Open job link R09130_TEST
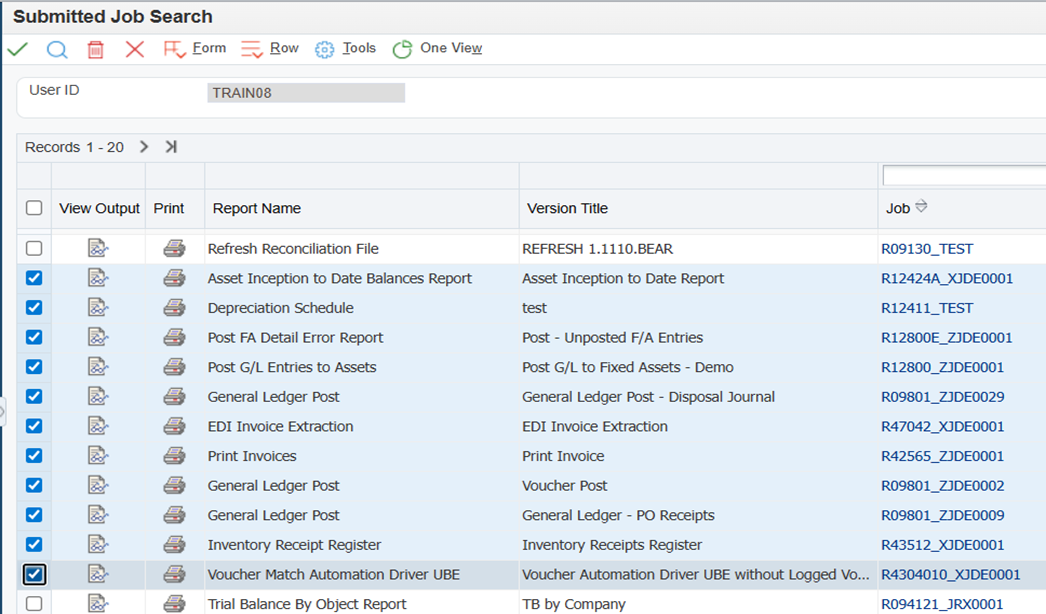 pyautogui.click(x=927, y=249)
